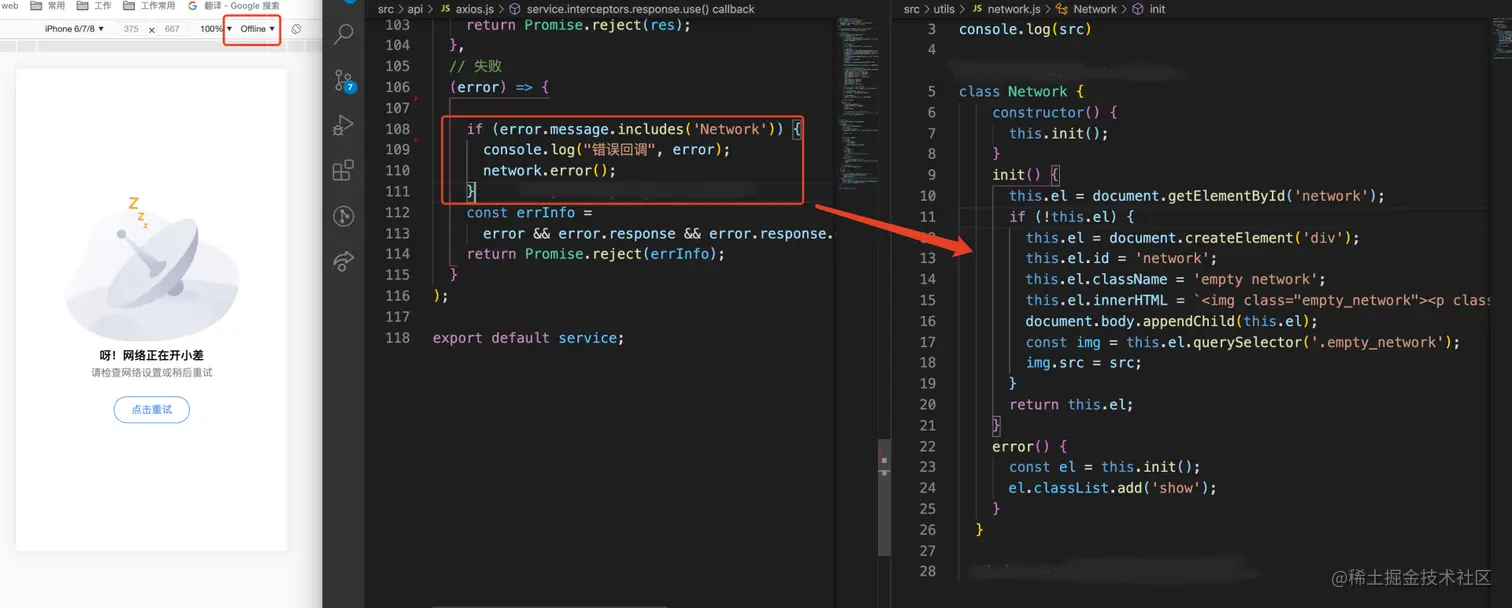Click 'document.body.appendChild(this.el);' line
The height and width of the screenshot is (608, 1512).
click(1171, 321)
